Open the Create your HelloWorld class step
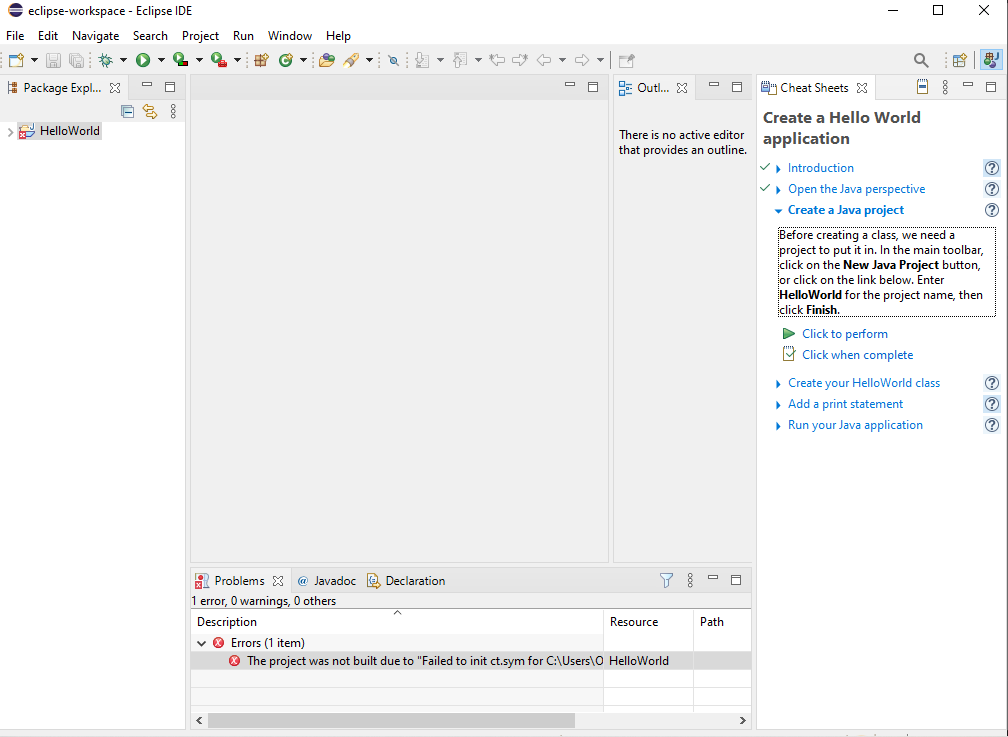This screenshot has height=737, width=1008. [863, 383]
